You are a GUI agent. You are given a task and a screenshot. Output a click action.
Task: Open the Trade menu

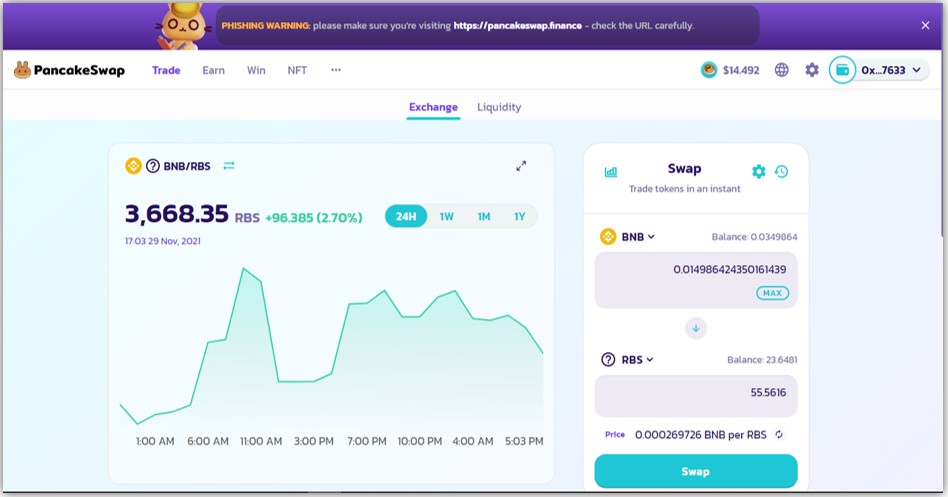(166, 70)
